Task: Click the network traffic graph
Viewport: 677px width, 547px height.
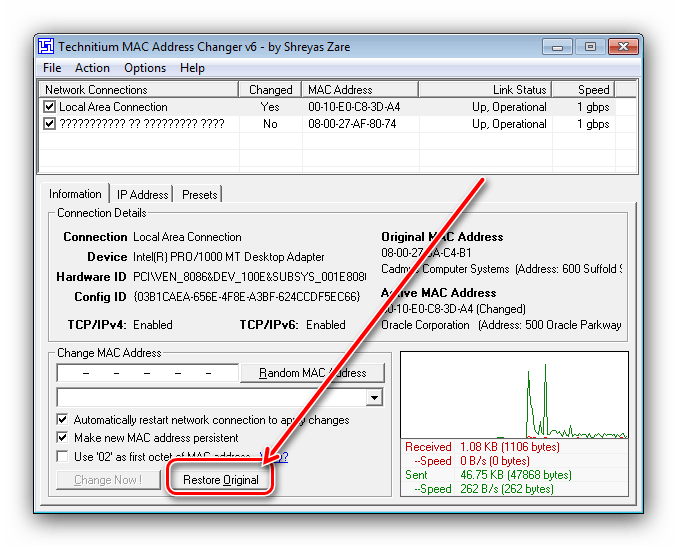Action: 514,395
